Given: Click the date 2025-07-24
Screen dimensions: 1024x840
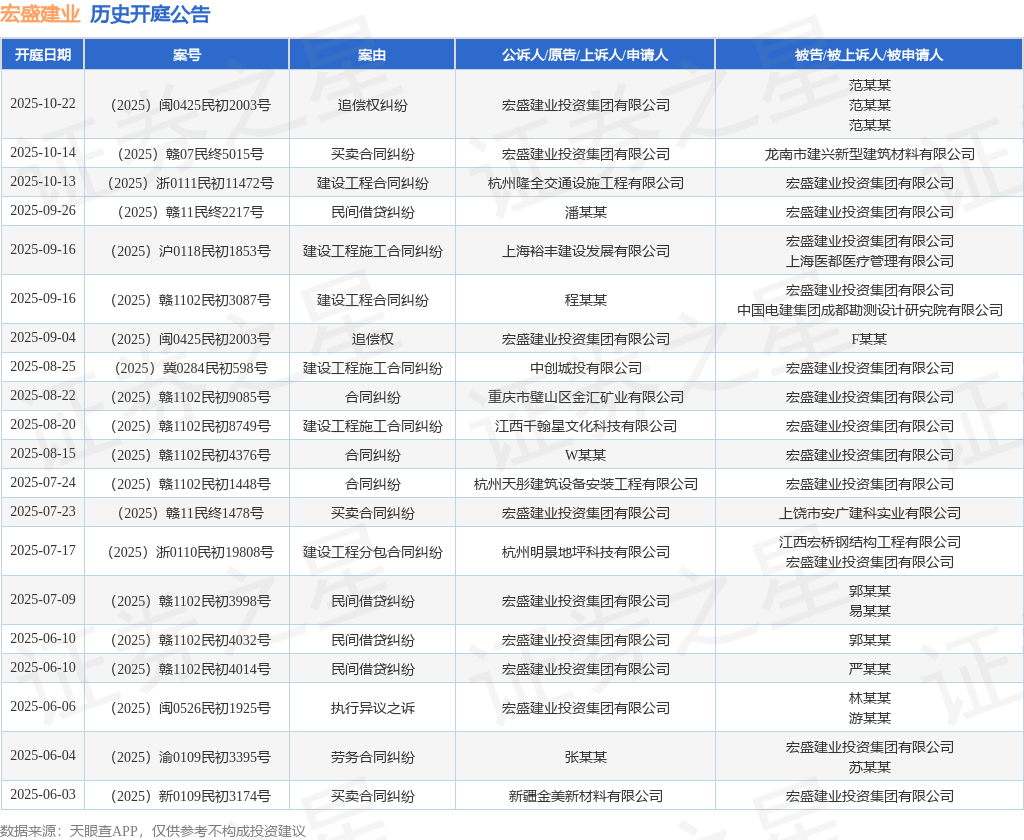Looking at the screenshot, I should tap(43, 482).
